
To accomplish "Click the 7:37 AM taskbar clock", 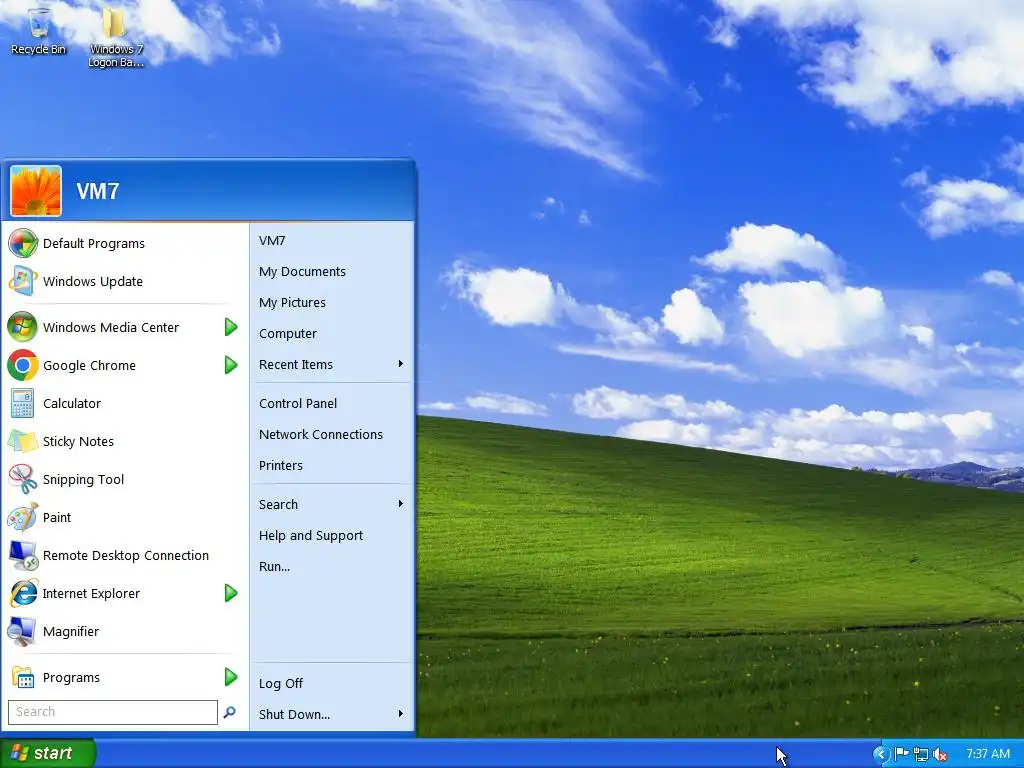I will tap(987, 754).
